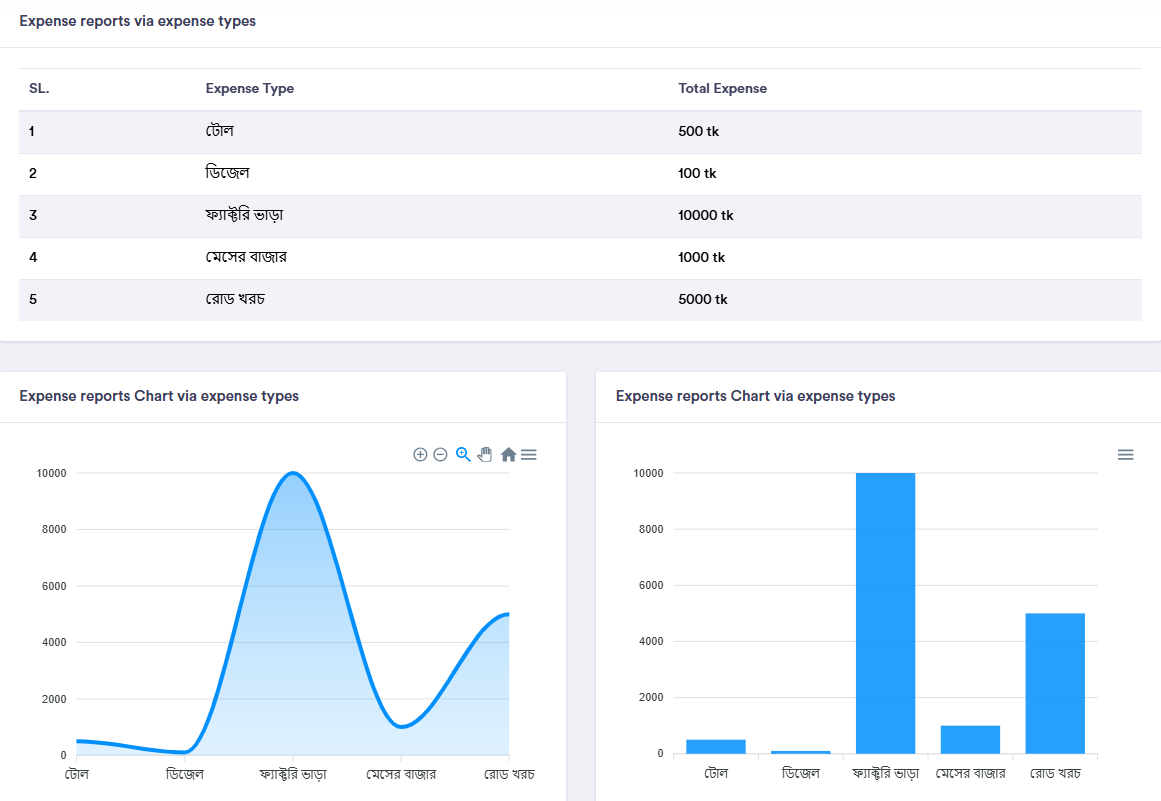Click the ডিজেল bar in bar chart
Screen dimensions: 1161x801
800,752
